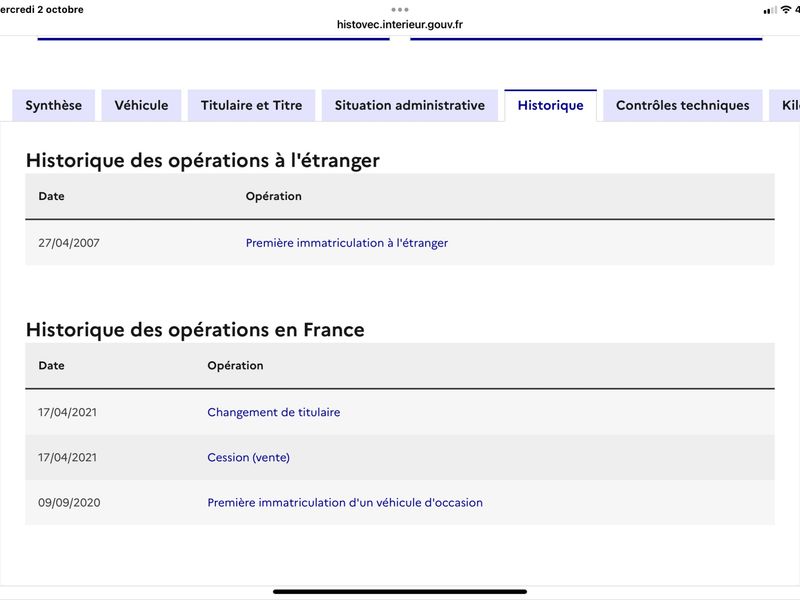Switch to the Véhicule tab
Viewport: 800px width, 600px height.
[141, 106]
